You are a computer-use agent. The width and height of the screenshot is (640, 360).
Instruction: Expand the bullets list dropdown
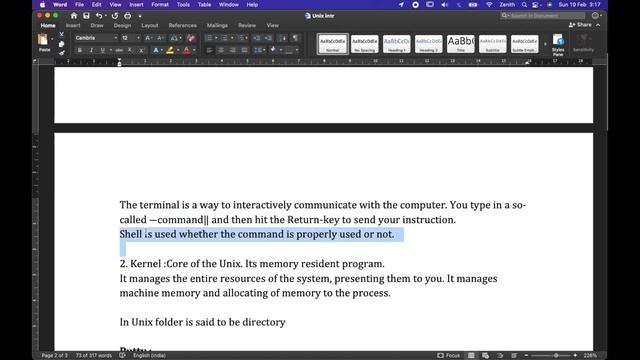216,38
